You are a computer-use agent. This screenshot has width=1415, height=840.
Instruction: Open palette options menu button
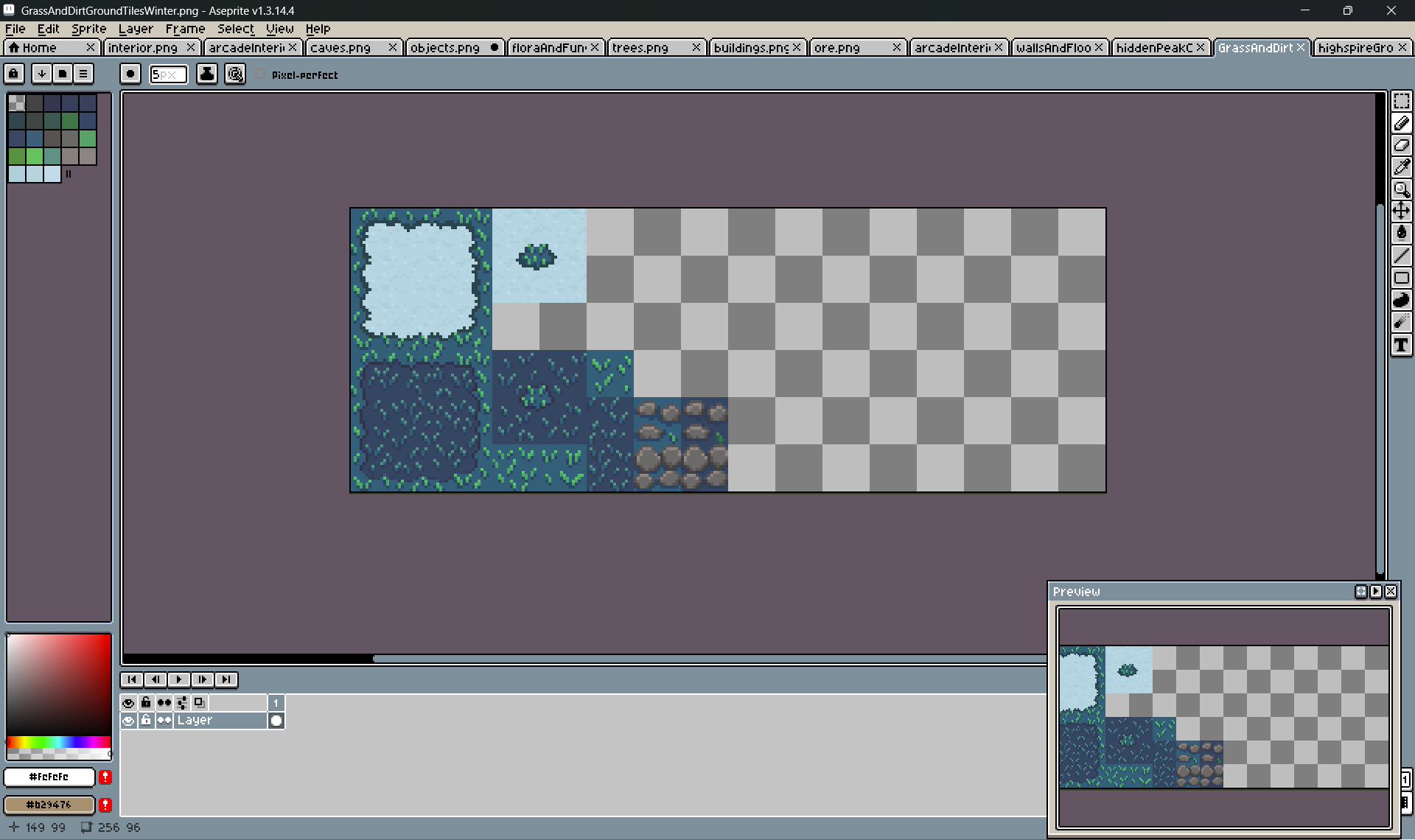pyautogui.click(x=83, y=74)
